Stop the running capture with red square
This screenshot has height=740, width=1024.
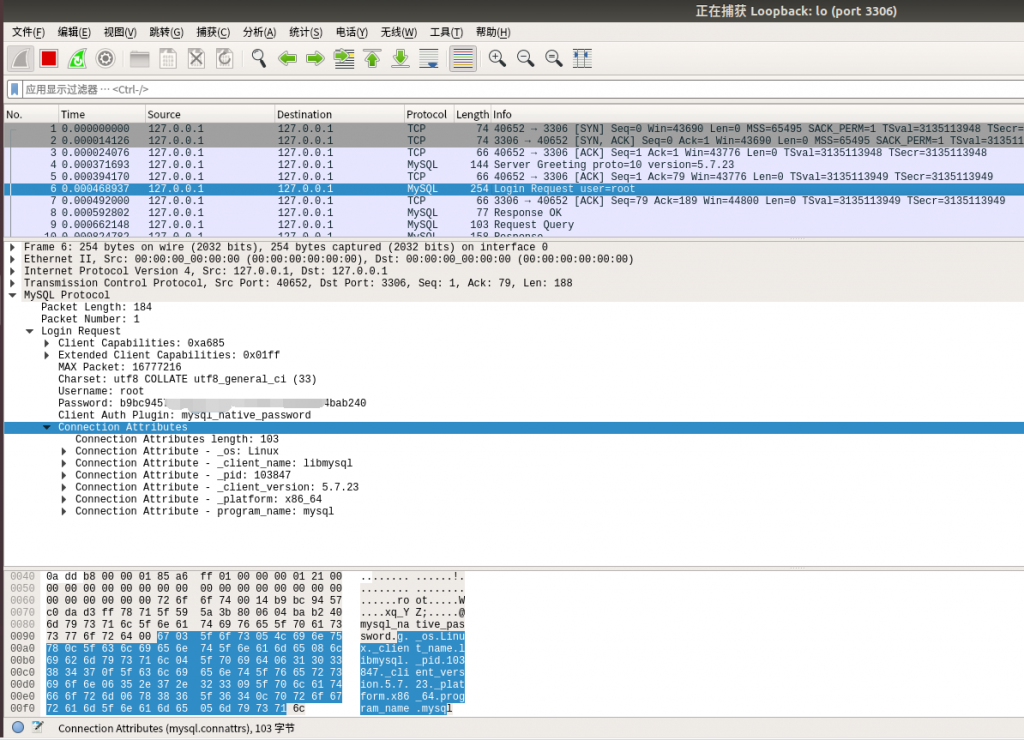click(49, 59)
